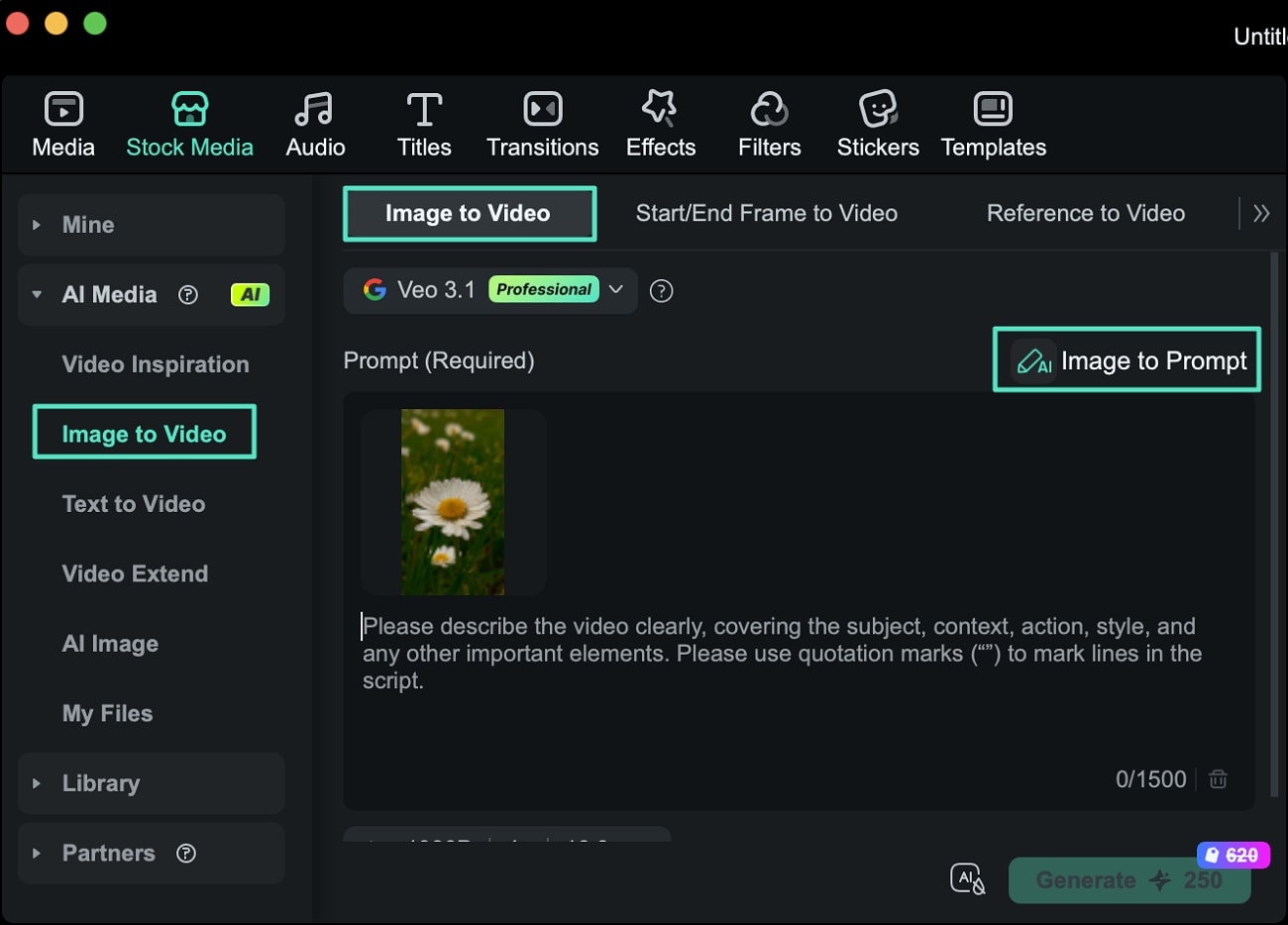The width and height of the screenshot is (1288, 925).
Task: Switch to the Image to Video tab
Action: tap(470, 213)
